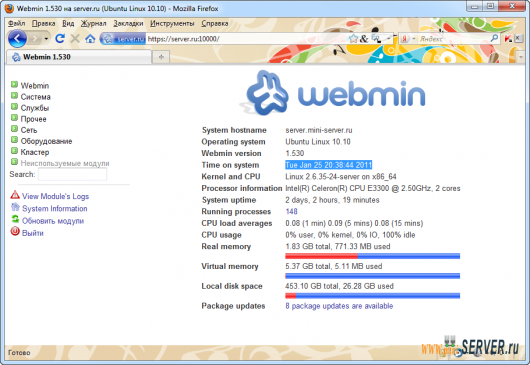Bookmark this page with the star icon

click(353, 39)
